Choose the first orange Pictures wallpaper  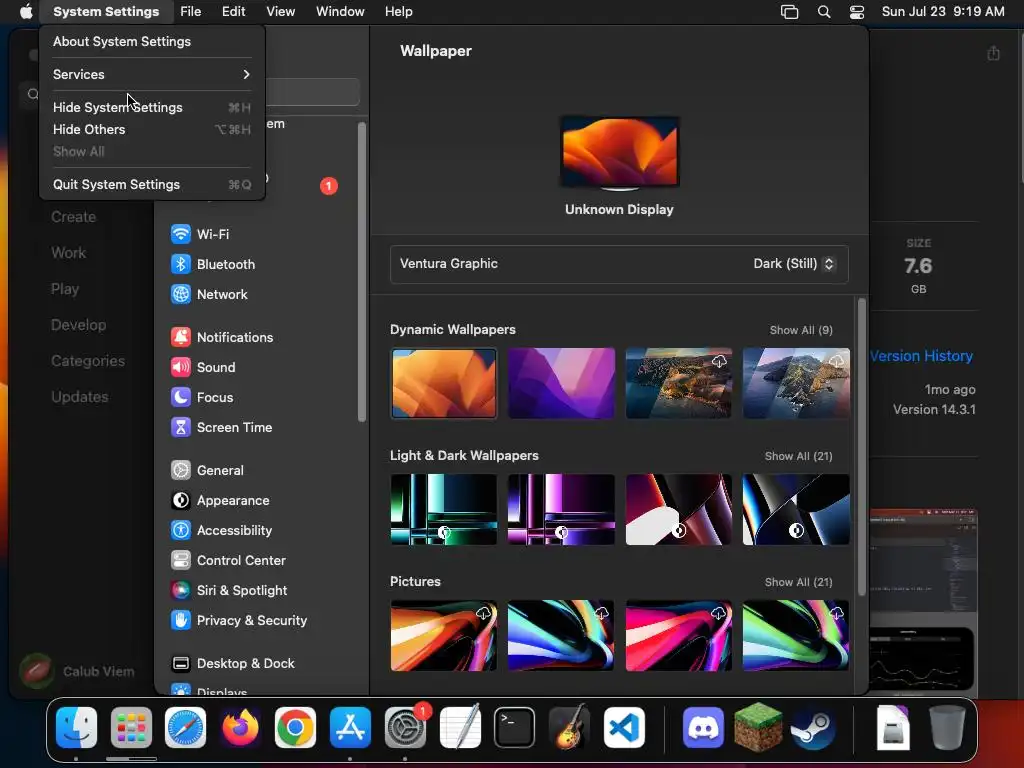coord(444,635)
